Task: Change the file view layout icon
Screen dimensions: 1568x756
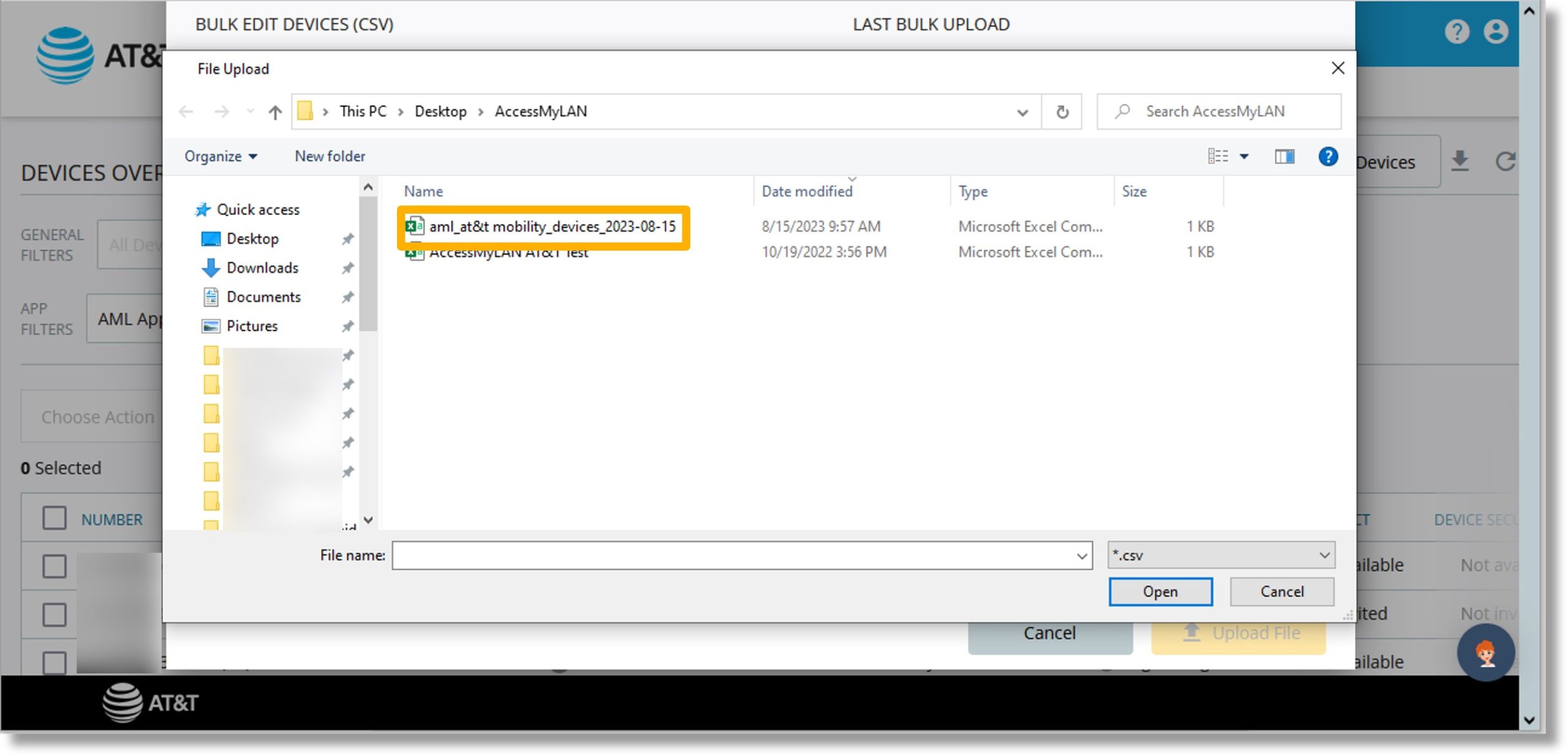Action: pos(1218,156)
